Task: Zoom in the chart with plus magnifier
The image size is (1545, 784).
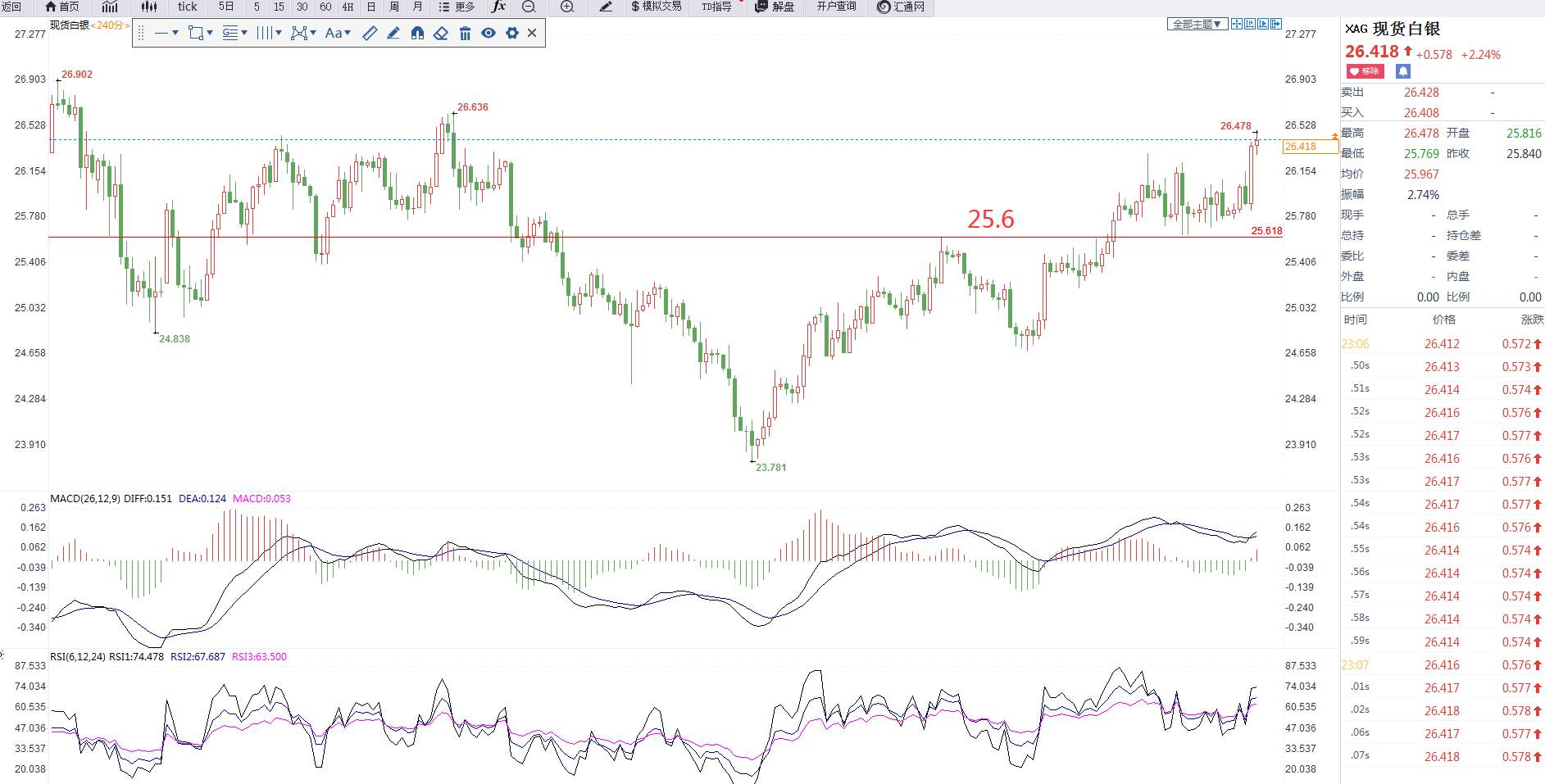Action: (567, 7)
